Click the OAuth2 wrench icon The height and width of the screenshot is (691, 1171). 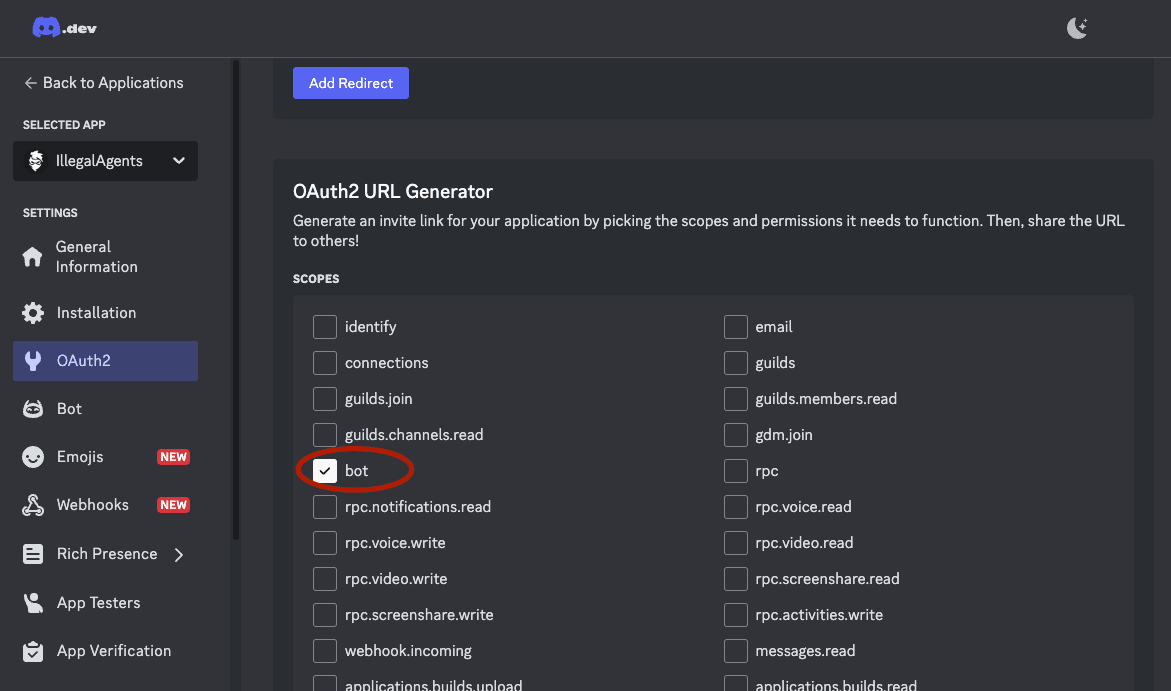(33, 361)
